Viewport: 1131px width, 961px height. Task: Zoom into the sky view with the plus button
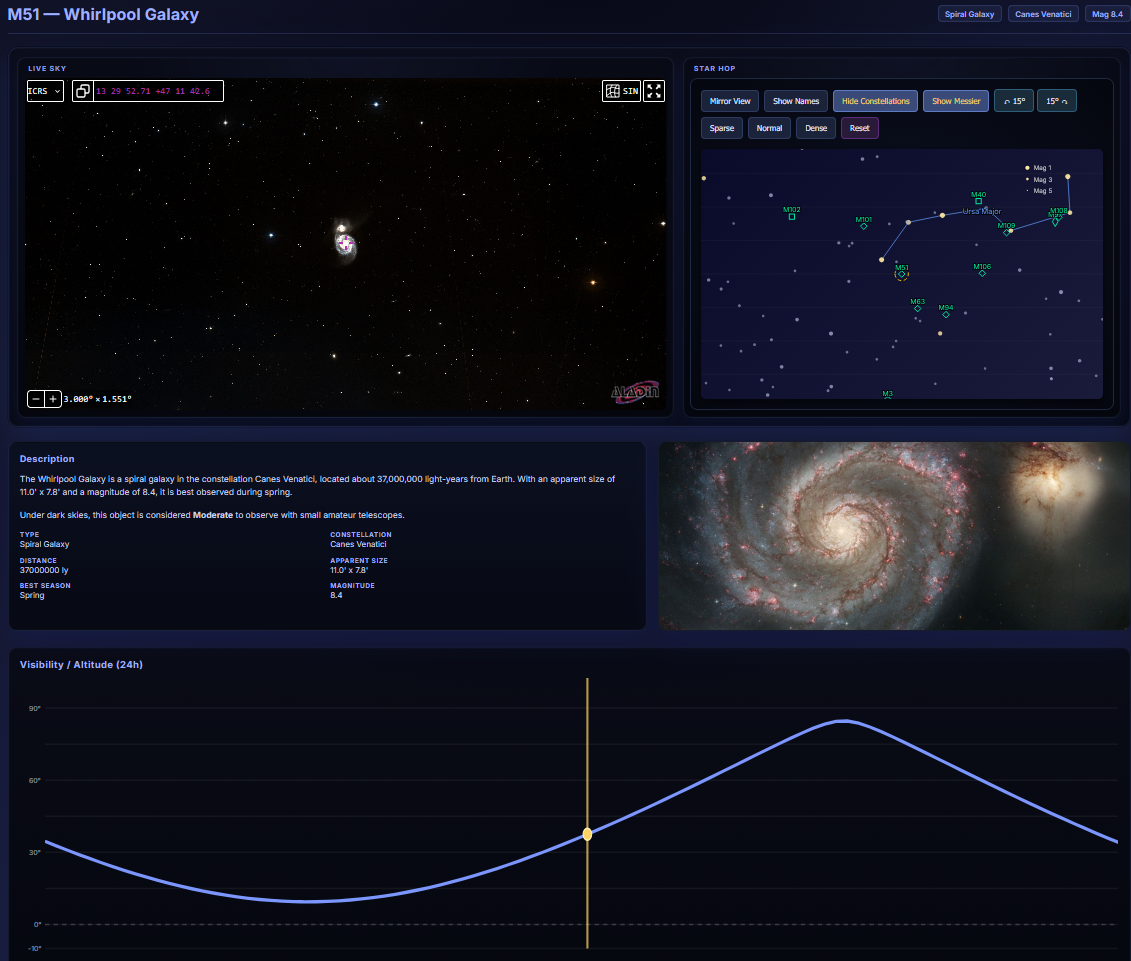click(x=52, y=399)
